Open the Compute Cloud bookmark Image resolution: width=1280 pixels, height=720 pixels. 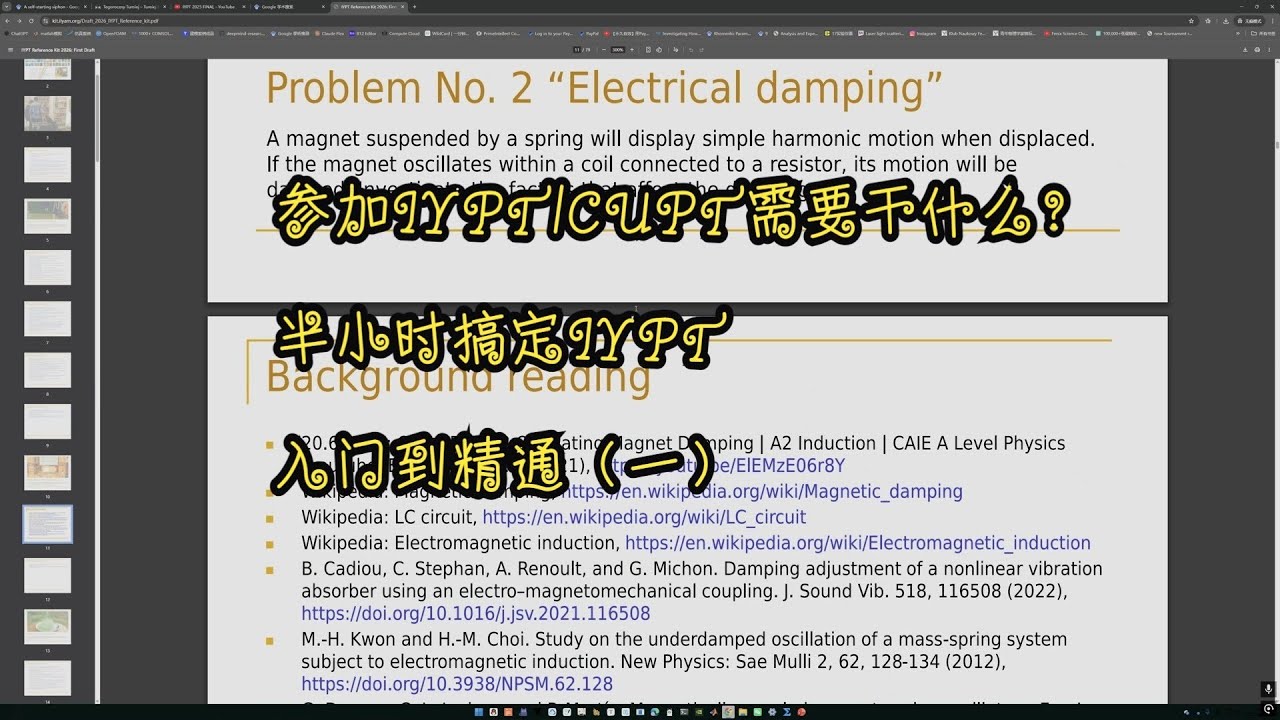click(401, 33)
